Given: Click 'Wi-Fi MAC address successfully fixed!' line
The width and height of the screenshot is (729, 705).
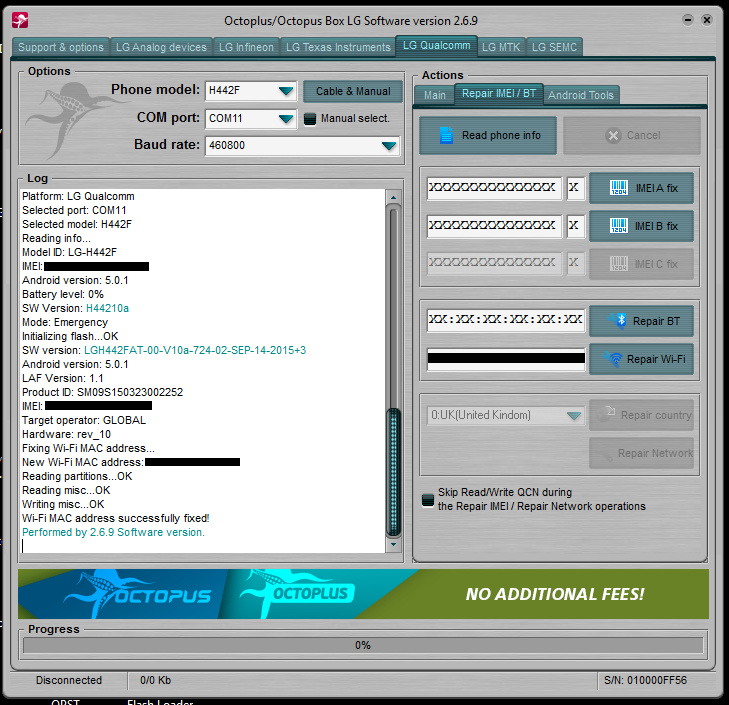Looking at the screenshot, I should tap(115, 518).
